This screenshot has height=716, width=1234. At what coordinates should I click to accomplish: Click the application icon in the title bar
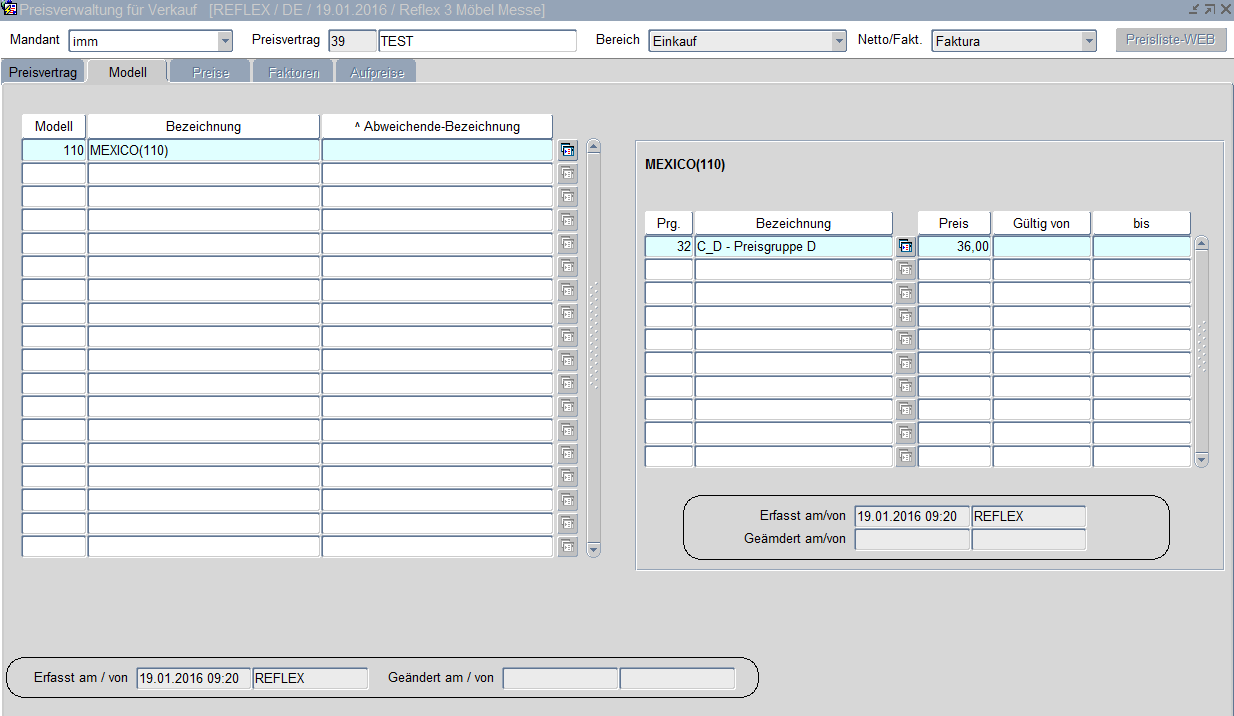[x=10, y=9]
